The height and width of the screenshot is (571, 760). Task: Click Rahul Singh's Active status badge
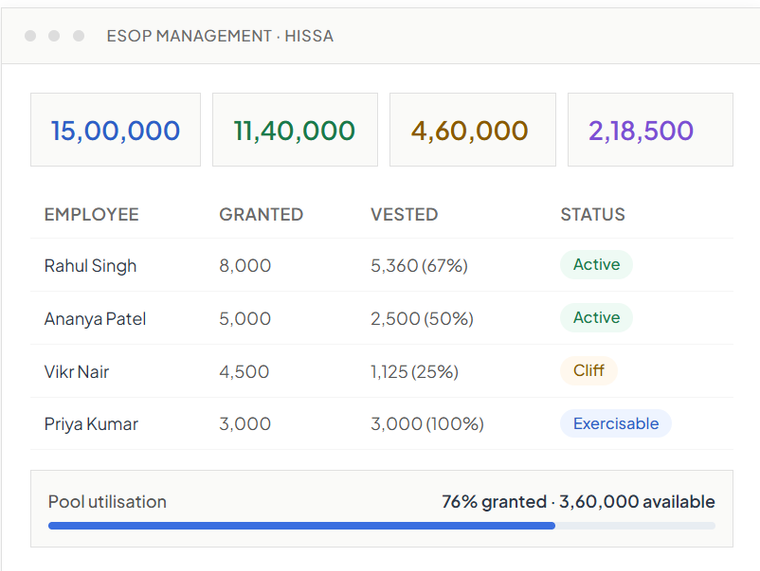[597, 265]
